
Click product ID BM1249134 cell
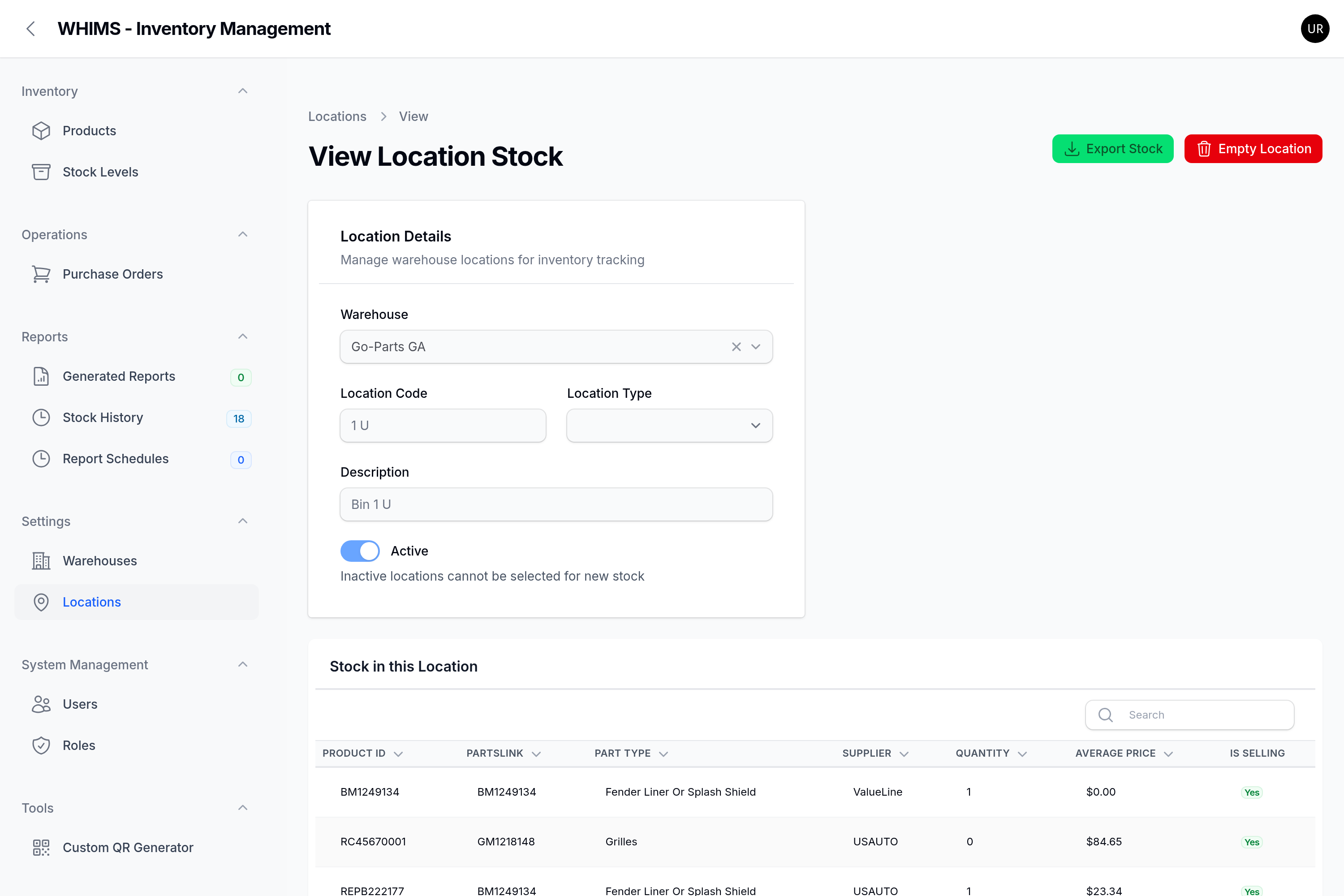tap(370, 792)
